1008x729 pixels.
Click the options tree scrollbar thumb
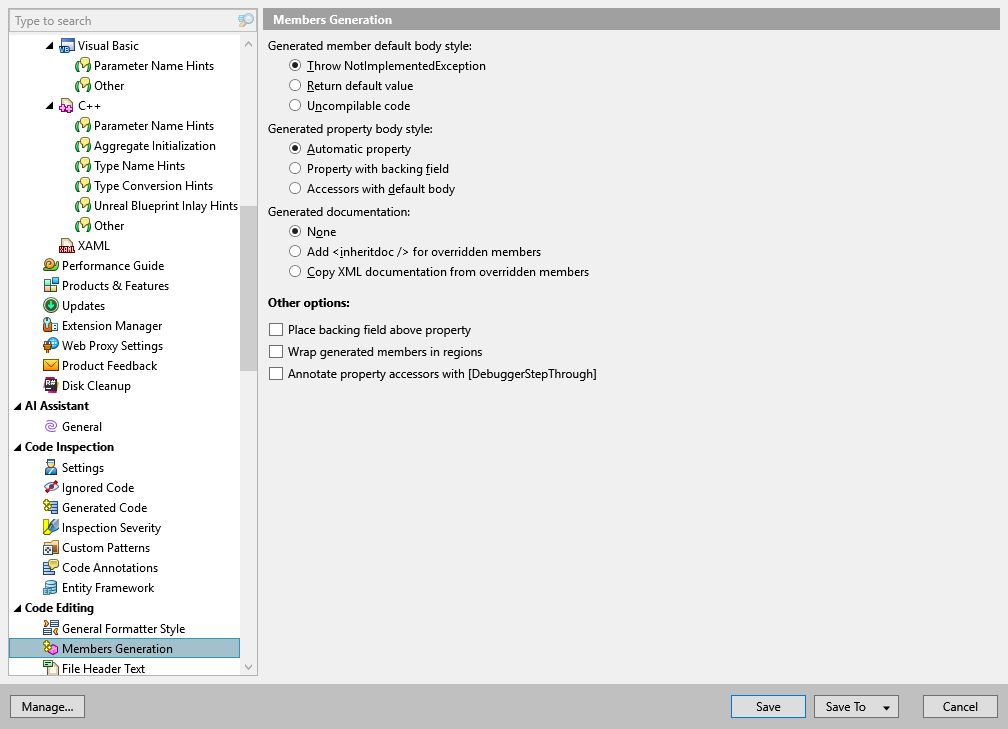[x=248, y=288]
